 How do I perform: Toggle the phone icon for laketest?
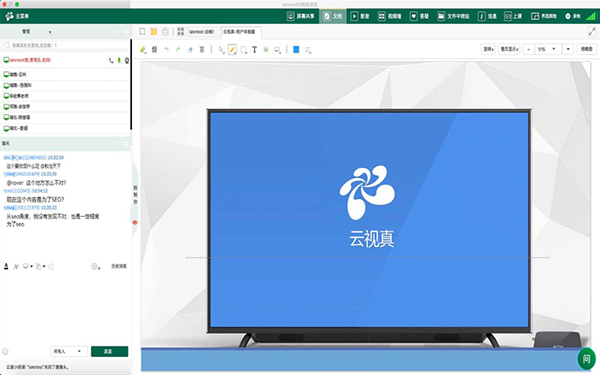[111, 60]
